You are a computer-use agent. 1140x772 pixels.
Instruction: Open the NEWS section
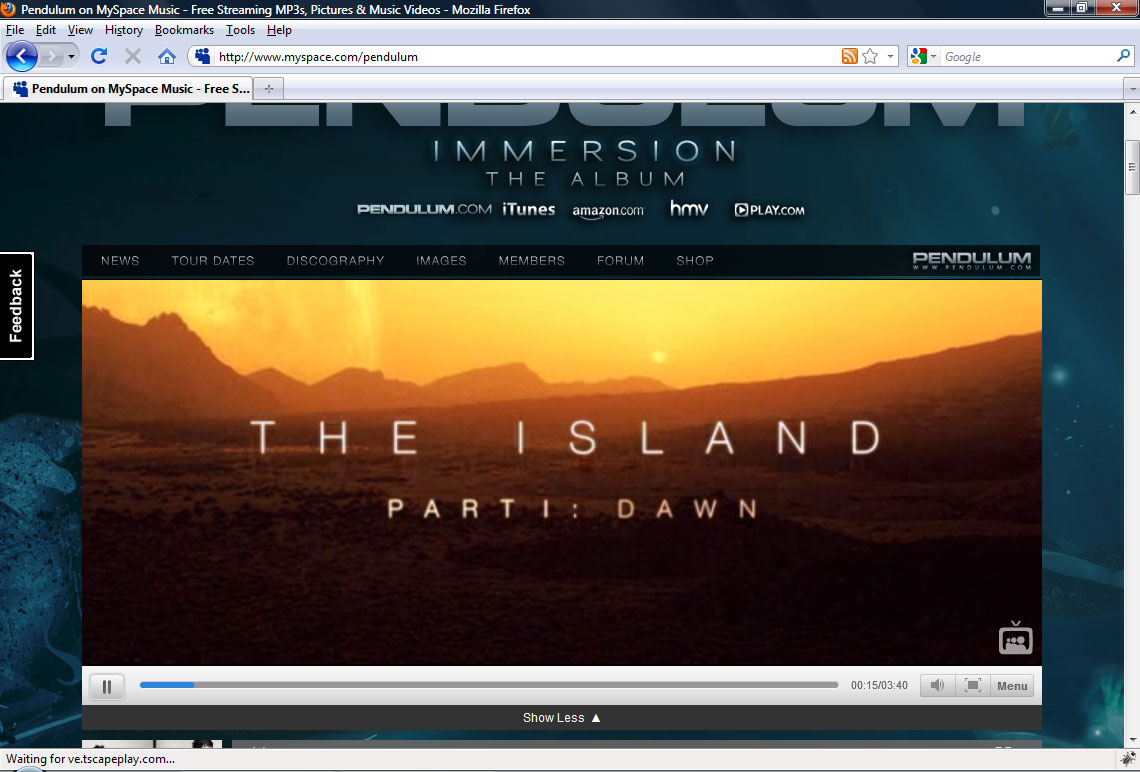[120, 260]
